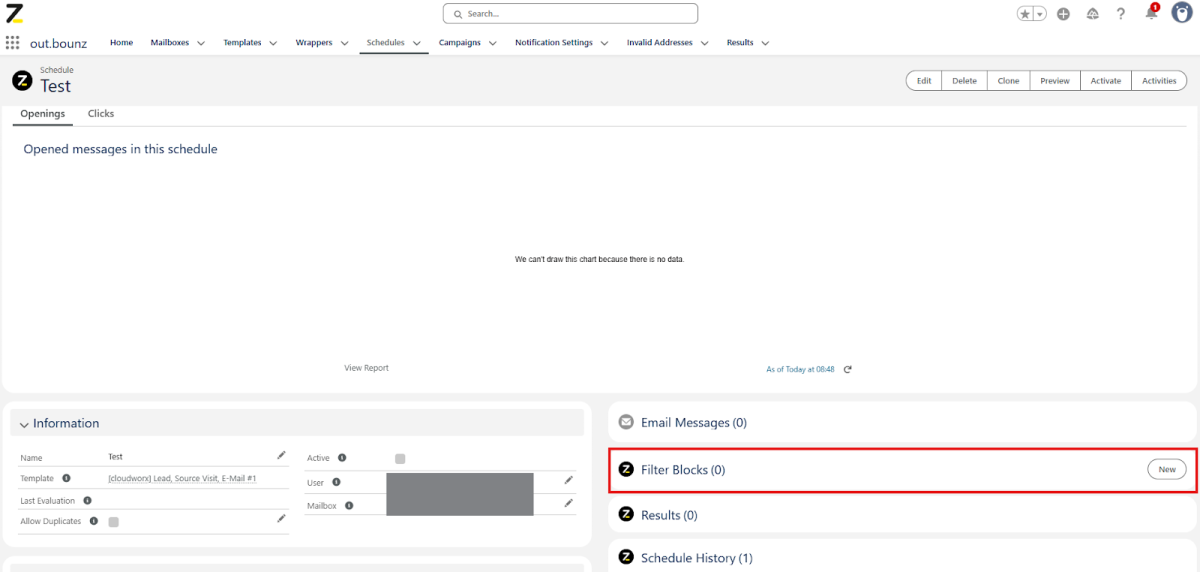Image resolution: width=1200 pixels, height=572 pixels.
Task: Open the Filter Blocks (0) list
Action: coord(683,470)
